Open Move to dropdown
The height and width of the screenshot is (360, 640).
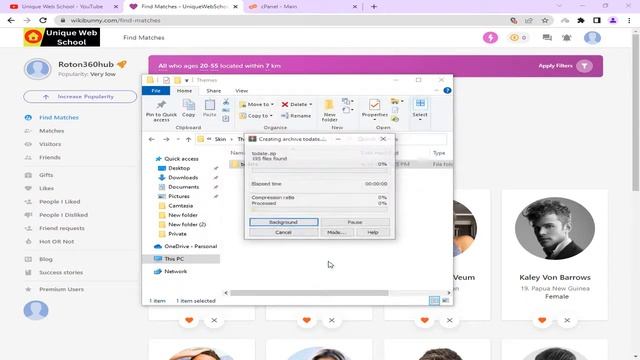tap(257, 104)
